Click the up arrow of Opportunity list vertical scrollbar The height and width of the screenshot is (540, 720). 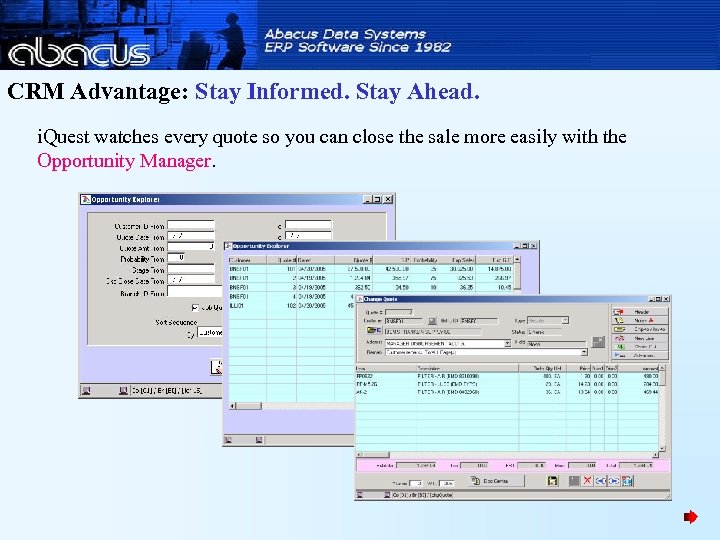pyautogui.click(x=517, y=259)
